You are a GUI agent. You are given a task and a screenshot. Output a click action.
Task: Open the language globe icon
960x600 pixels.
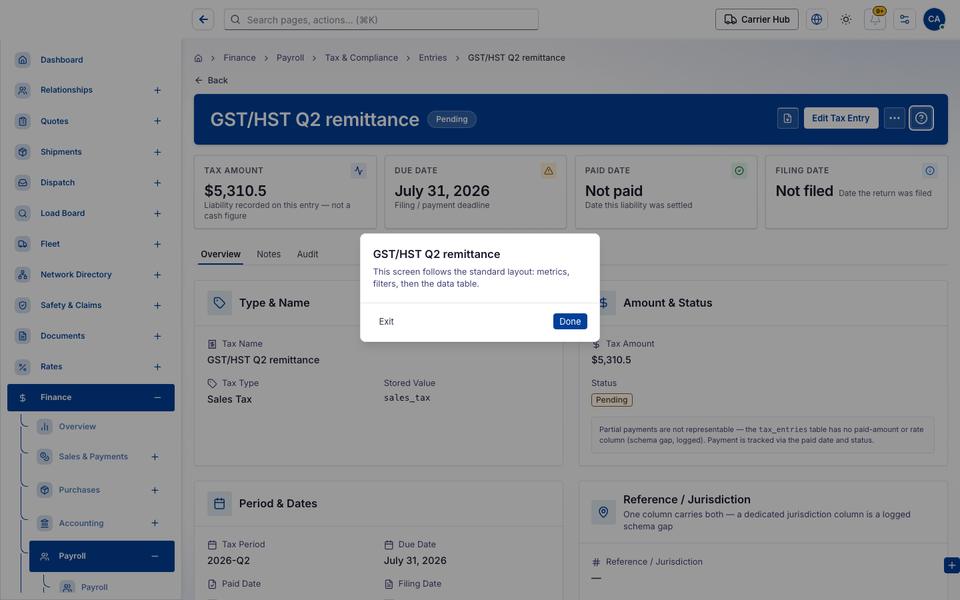(816, 20)
